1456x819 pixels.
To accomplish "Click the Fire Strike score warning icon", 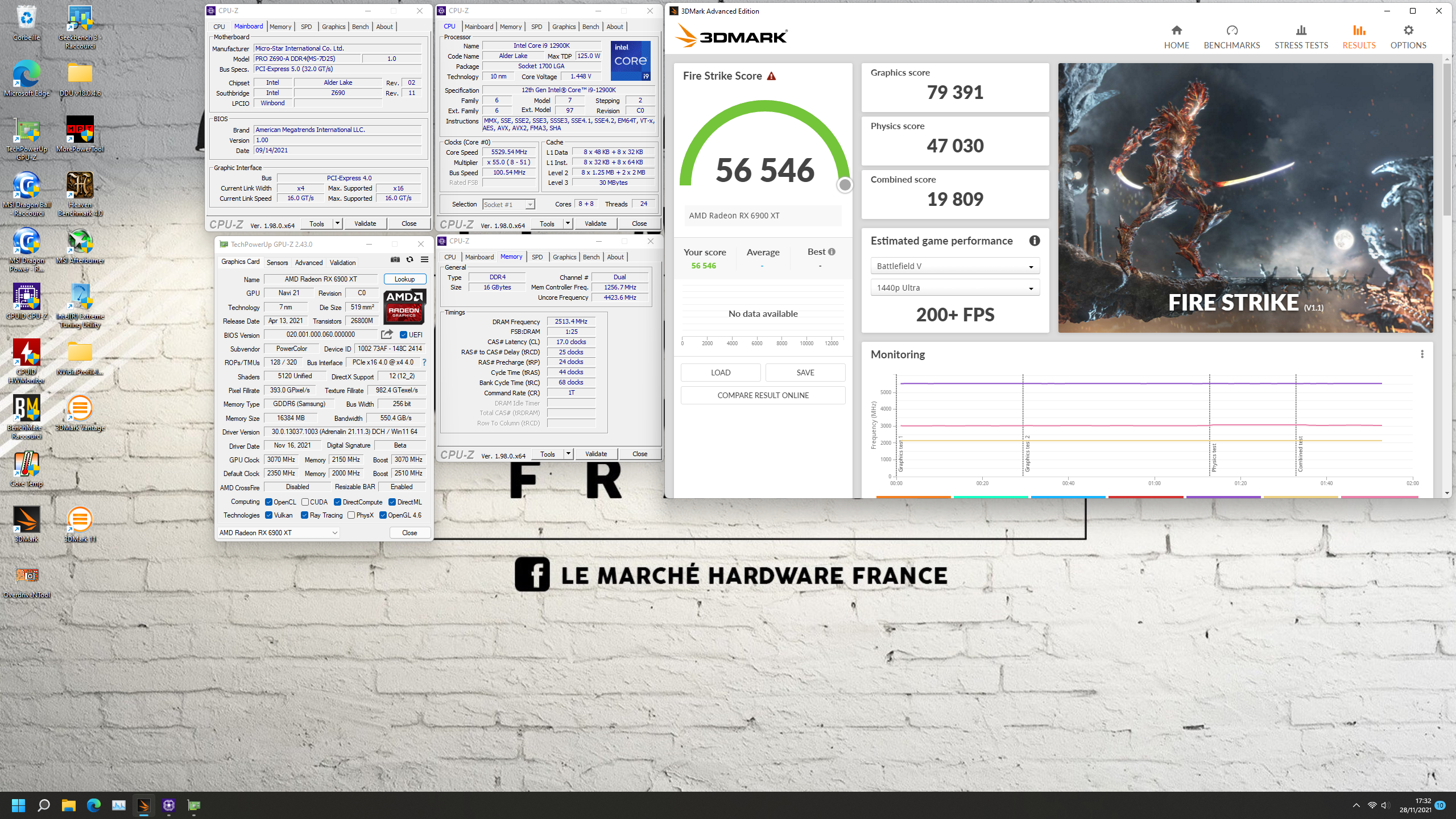I will (x=771, y=76).
